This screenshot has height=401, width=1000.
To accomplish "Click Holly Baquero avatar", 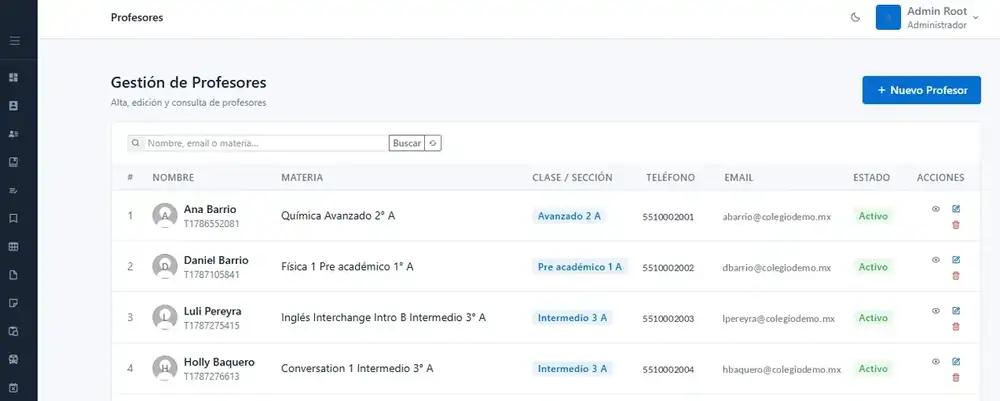I will (x=165, y=368).
